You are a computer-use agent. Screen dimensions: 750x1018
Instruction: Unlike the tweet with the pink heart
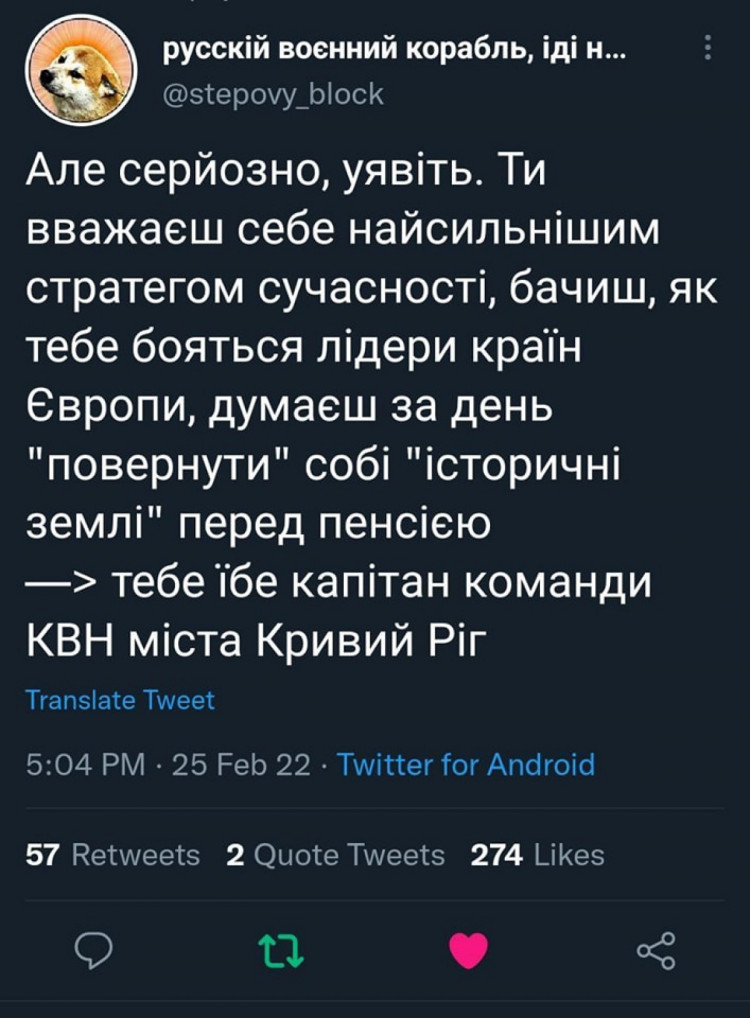(468, 949)
